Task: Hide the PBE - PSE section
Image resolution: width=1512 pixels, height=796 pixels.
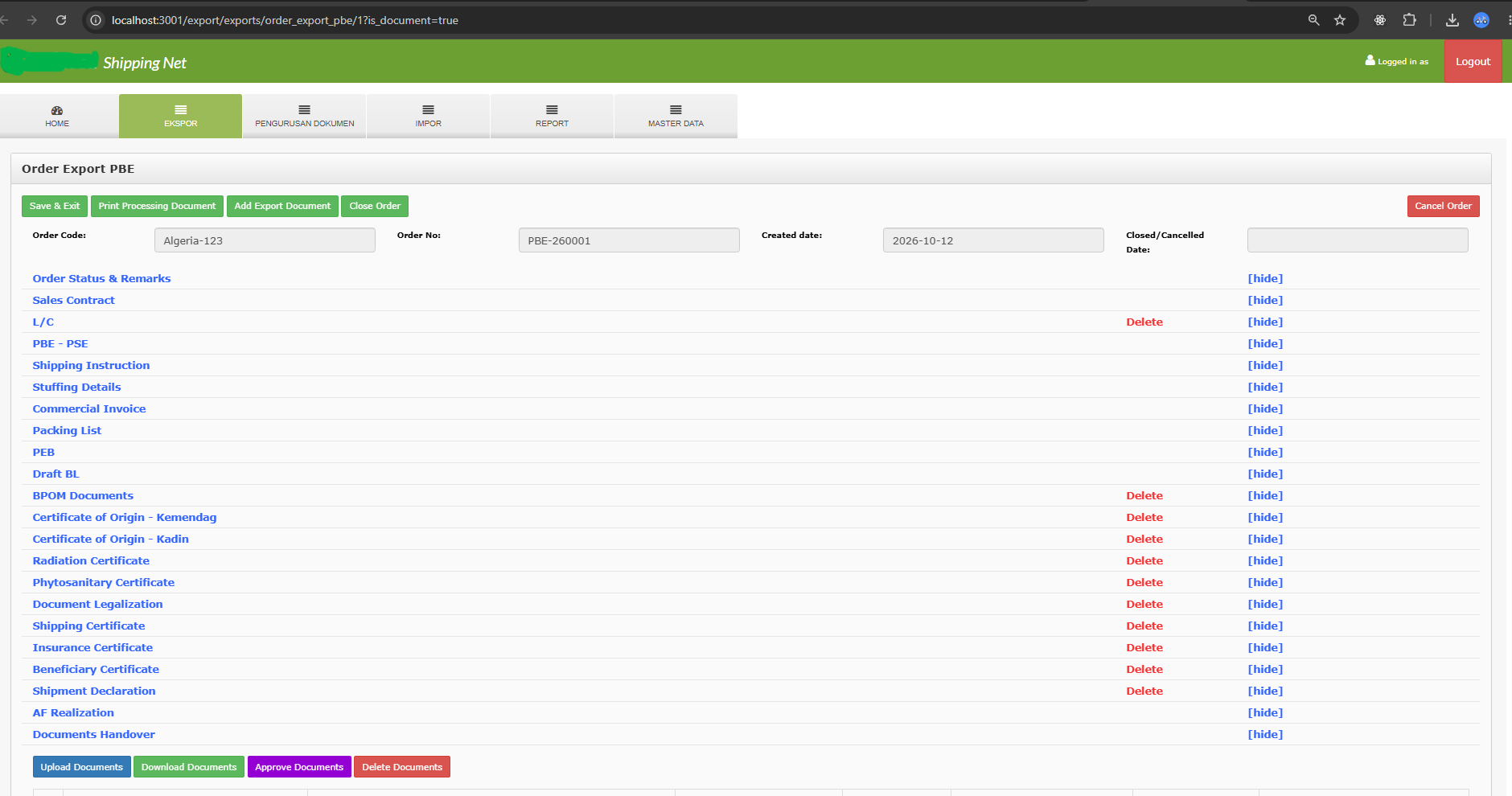Action: 1265,343
